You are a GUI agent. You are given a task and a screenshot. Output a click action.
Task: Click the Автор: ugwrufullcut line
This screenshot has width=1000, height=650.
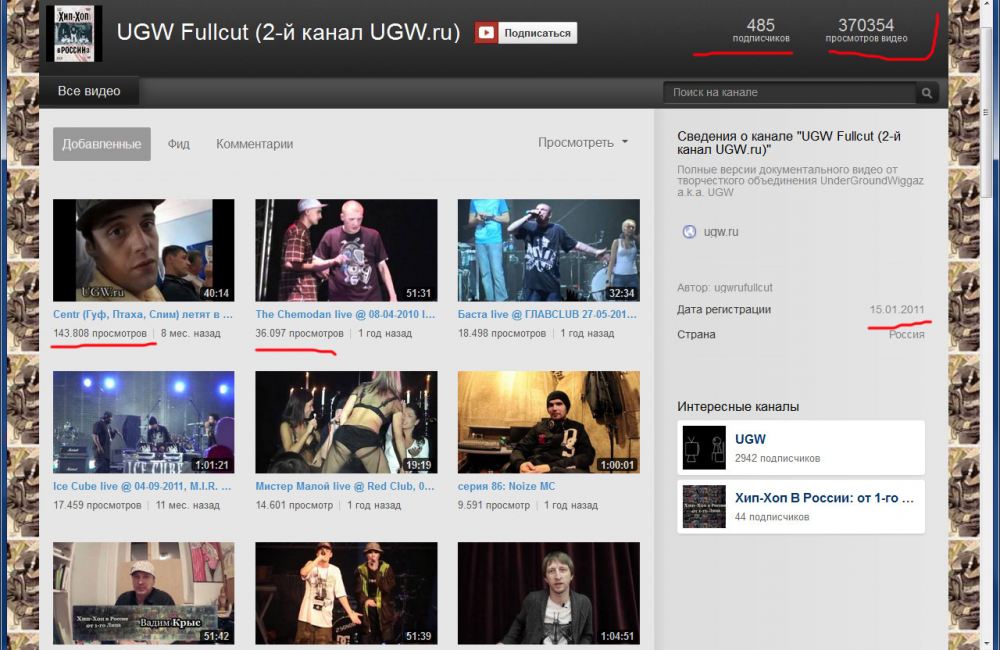click(724, 288)
